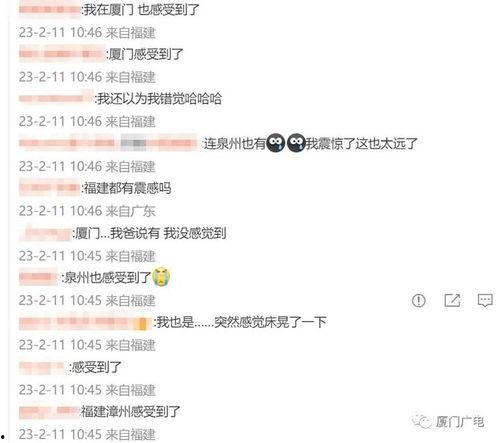Click comment 我震惊了这也太远了
The image size is (500, 443).
click(361, 144)
